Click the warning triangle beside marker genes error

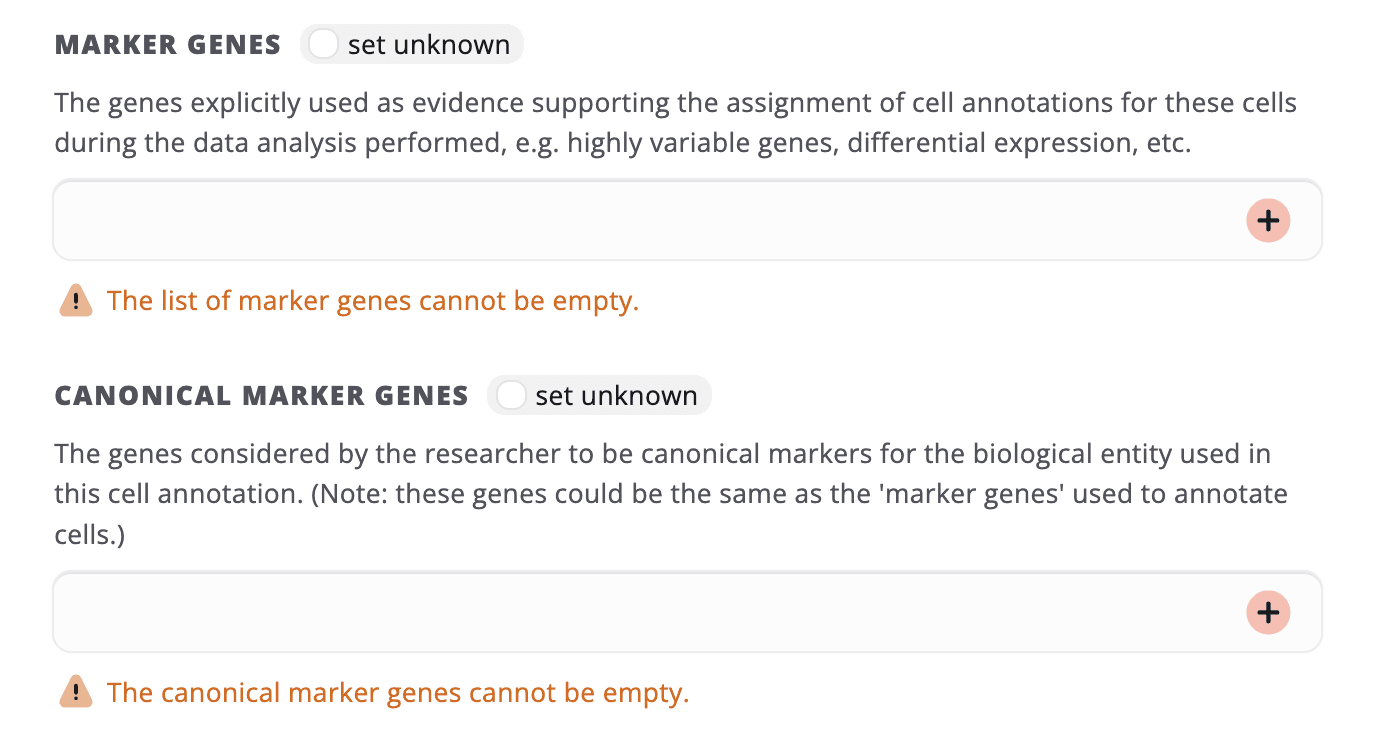[77, 299]
